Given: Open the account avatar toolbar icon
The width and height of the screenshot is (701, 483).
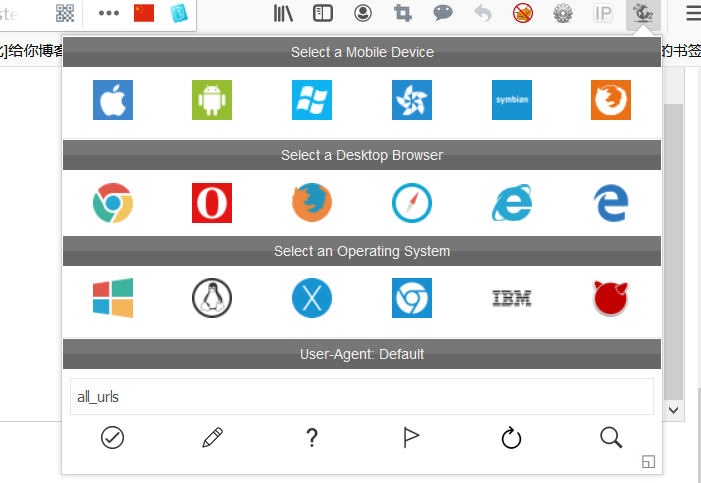Looking at the screenshot, I should click(363, 13).
